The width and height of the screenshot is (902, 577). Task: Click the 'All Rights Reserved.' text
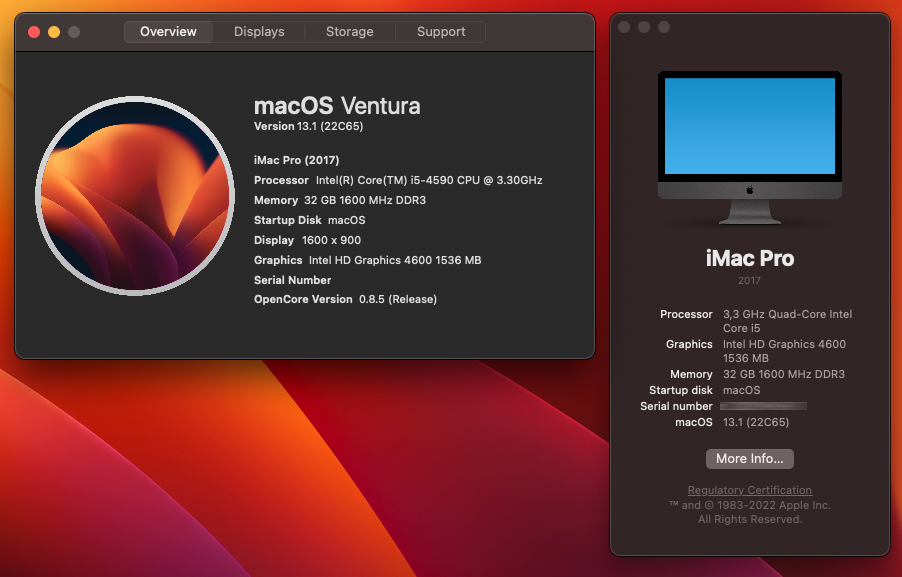point(750,519)
